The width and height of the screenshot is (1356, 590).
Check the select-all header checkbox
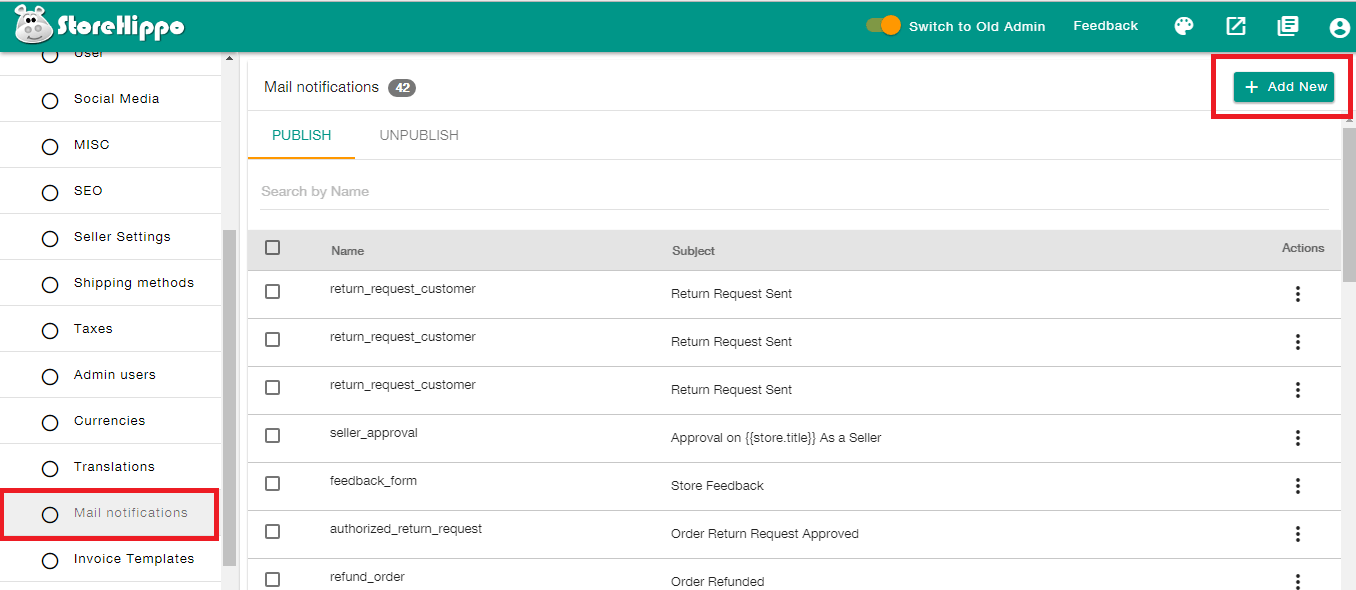(x=272, y=248)
